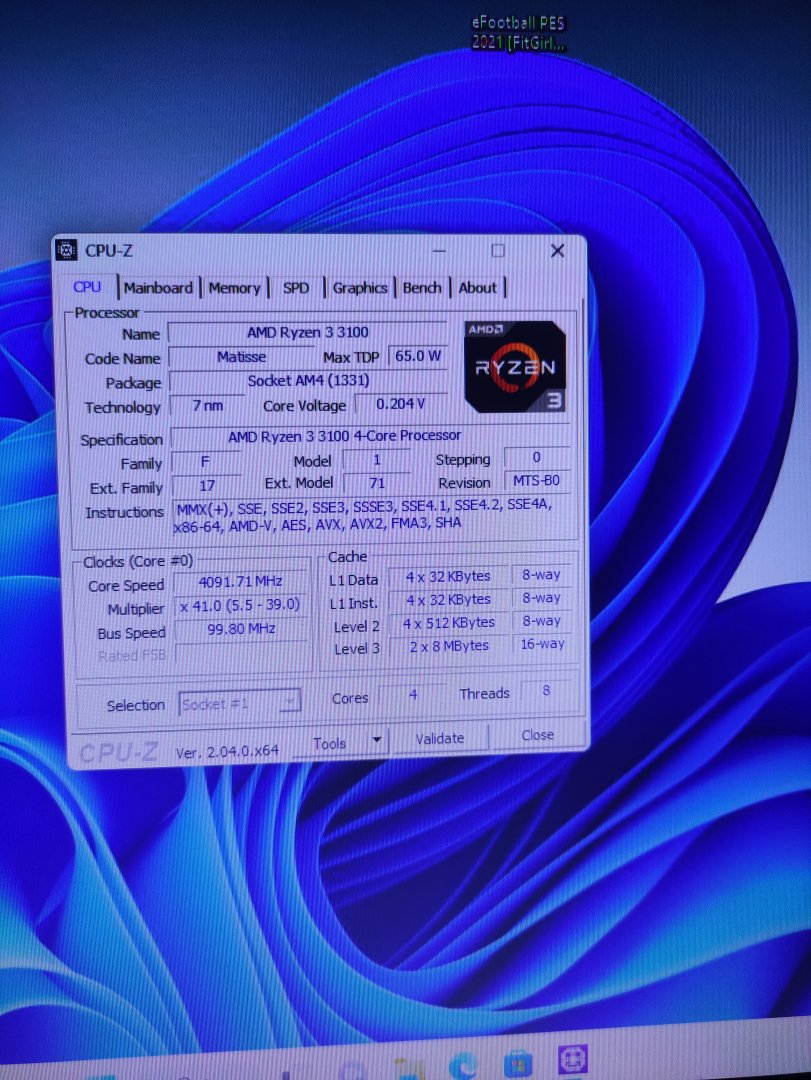Image resolution: width=811 pixels, height=1080 pixels.
Task: Click the L1 Inst. value 4 x 32 KBytes
Action: 448,600
